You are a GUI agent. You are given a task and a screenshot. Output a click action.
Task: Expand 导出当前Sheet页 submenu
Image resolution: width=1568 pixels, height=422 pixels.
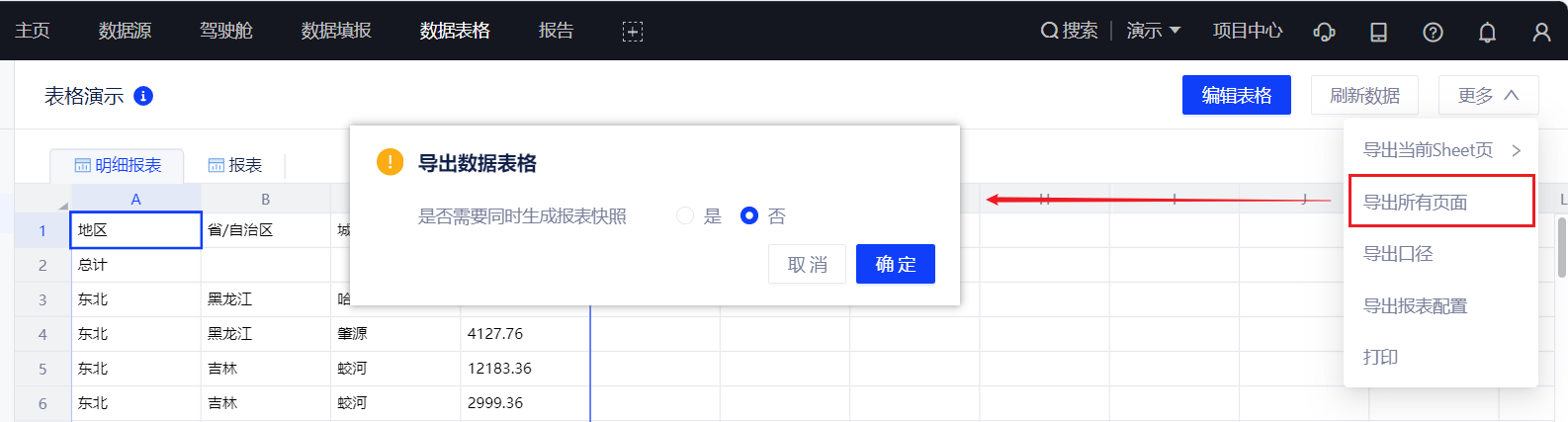[1441, 150]
